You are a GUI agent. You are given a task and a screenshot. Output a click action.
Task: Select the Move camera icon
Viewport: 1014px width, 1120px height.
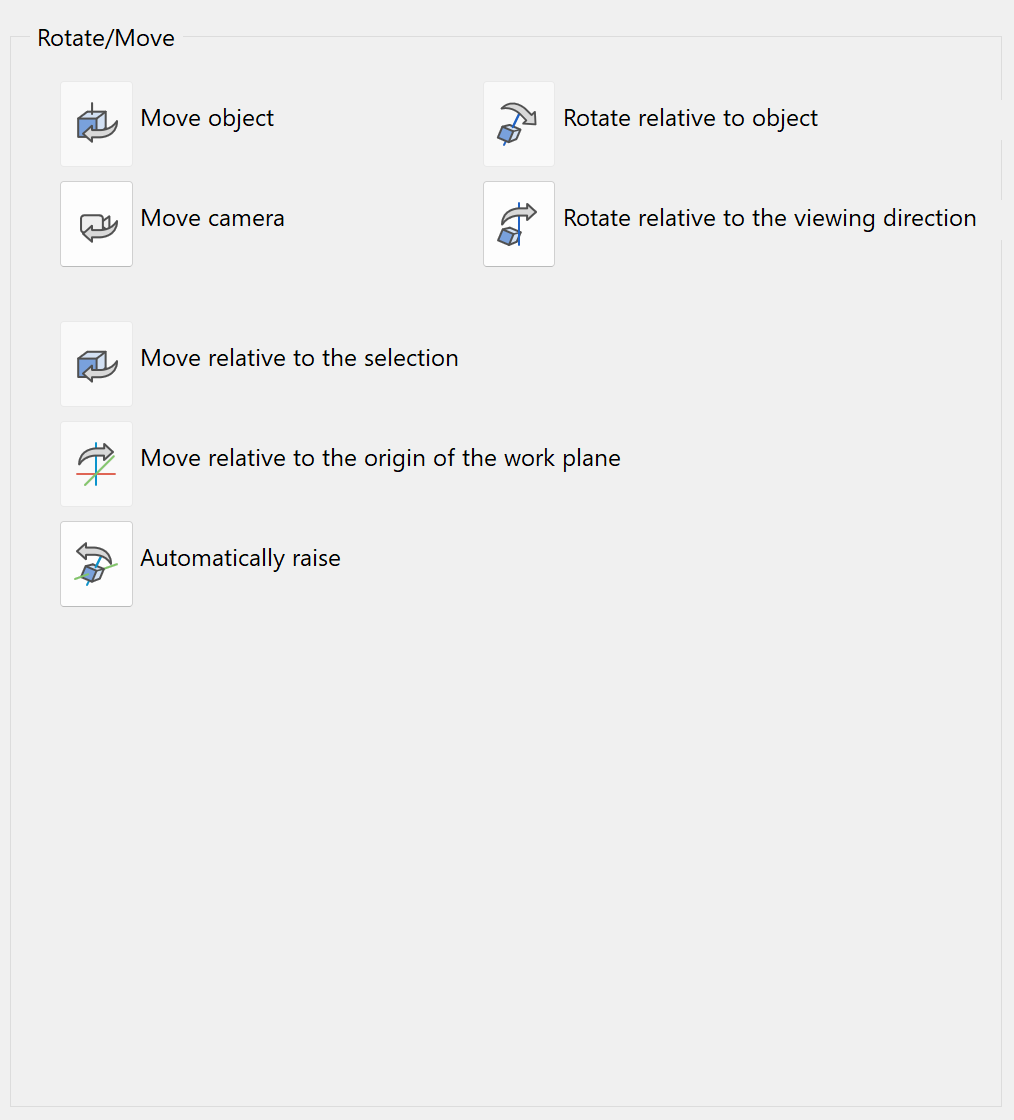(96, 224)
